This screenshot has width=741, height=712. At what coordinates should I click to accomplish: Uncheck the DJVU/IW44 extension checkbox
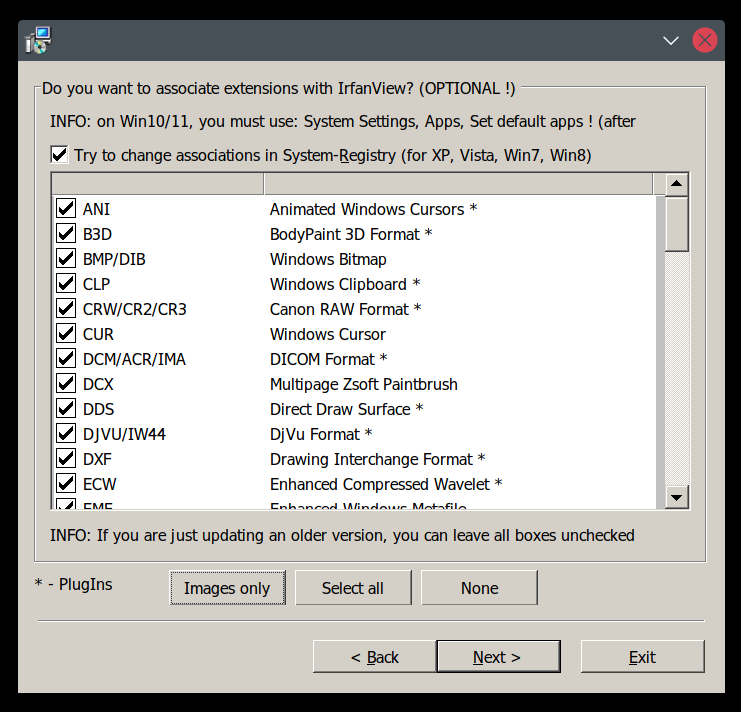tap(66, 434)
